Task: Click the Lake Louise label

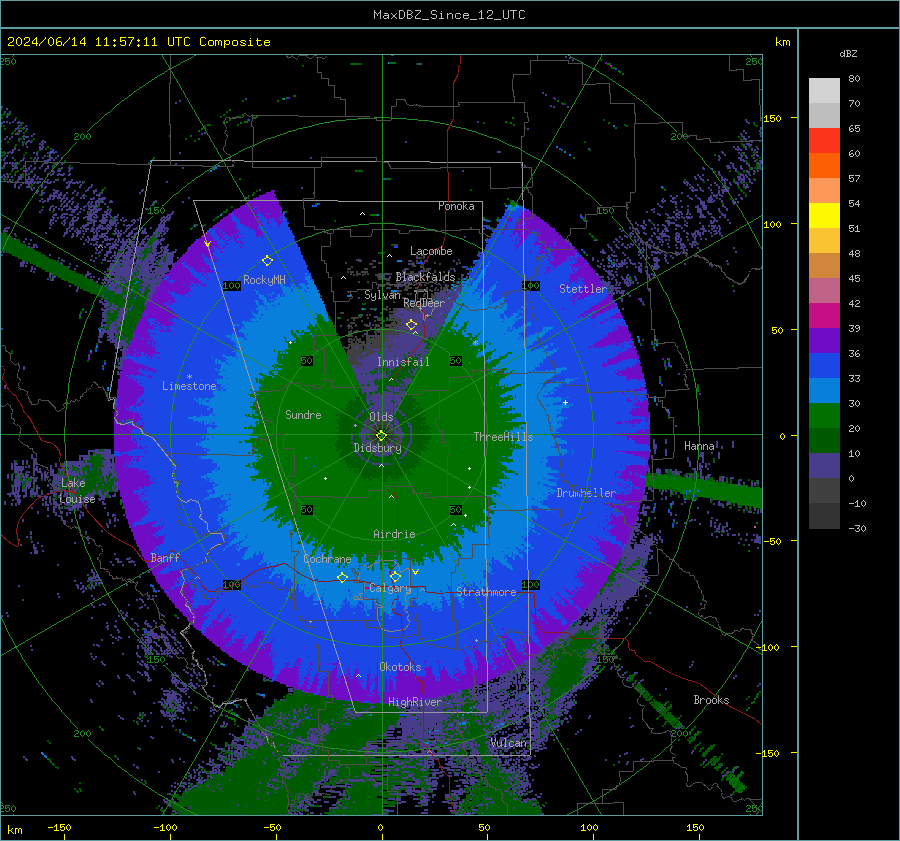Action: [x=77, y=491]
